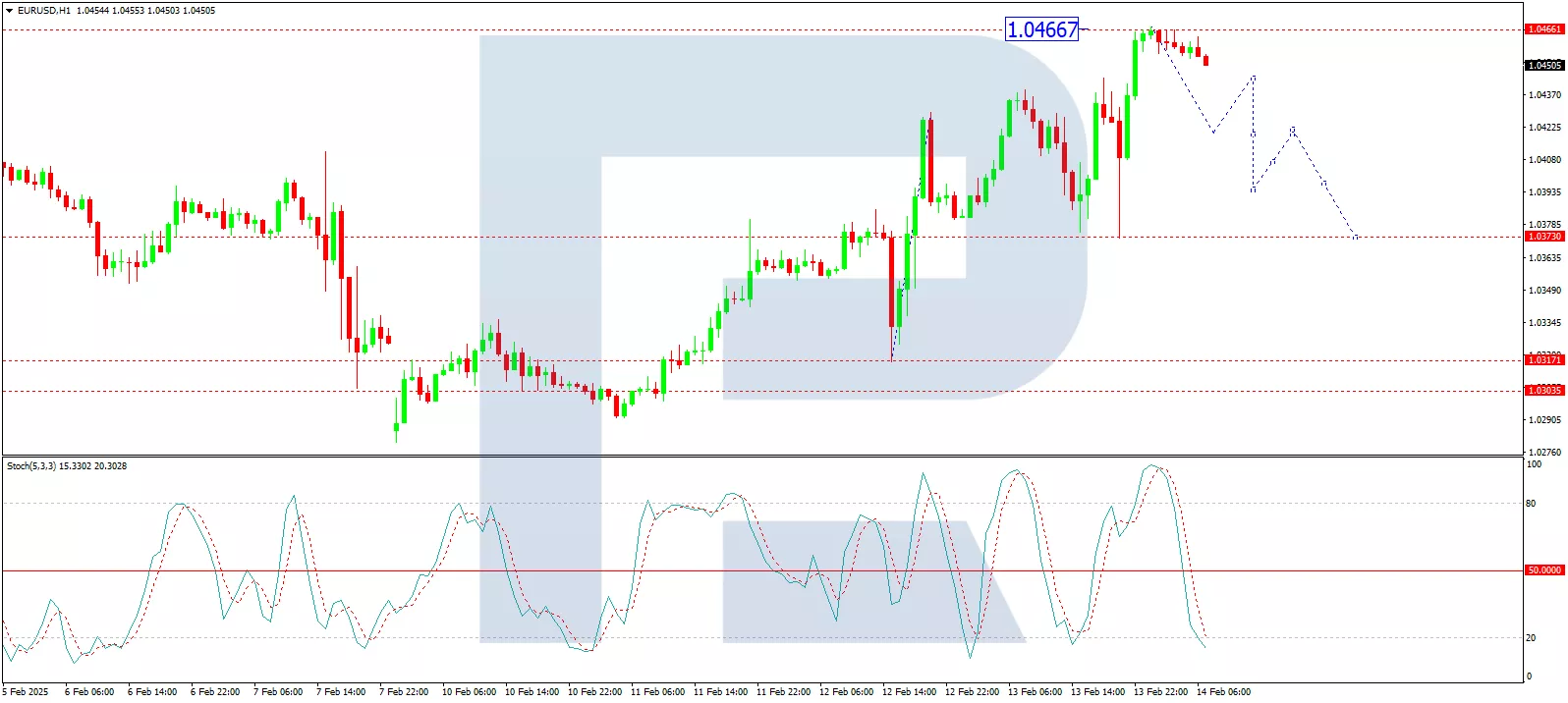Click the 1.04225 price scale label
Image resolution: width=1568 pixels, height=703 pixels.
pos(1544,128)
